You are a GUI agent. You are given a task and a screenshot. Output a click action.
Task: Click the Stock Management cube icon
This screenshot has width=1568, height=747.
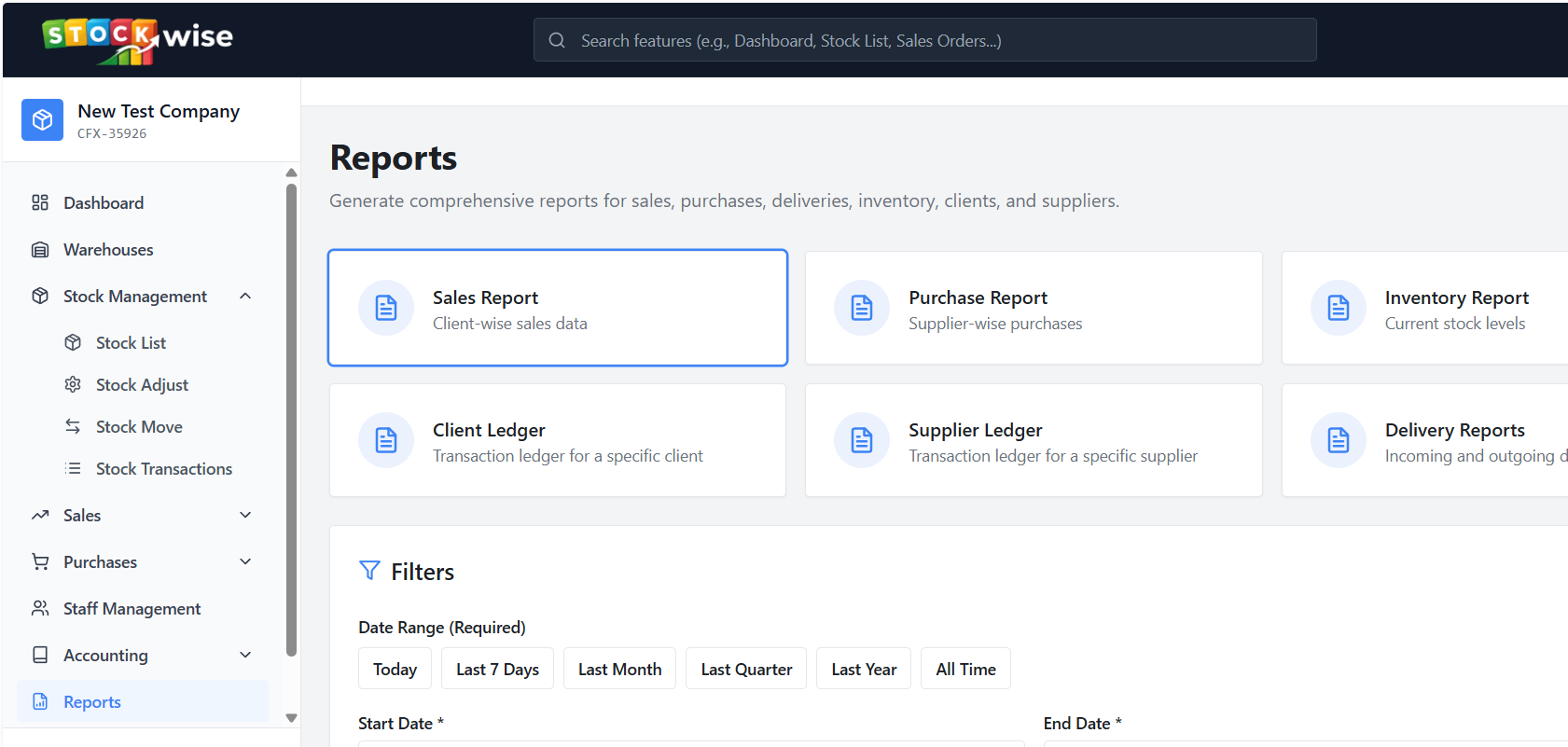click(40, 296)
